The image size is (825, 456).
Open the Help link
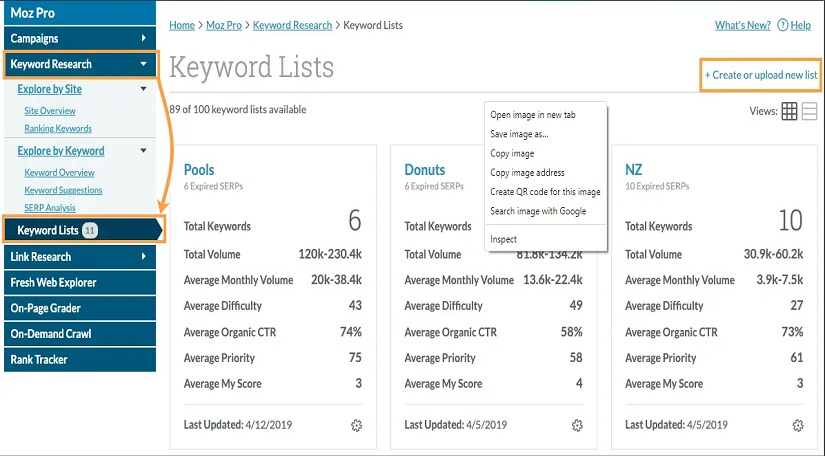[x=801, y=25]
